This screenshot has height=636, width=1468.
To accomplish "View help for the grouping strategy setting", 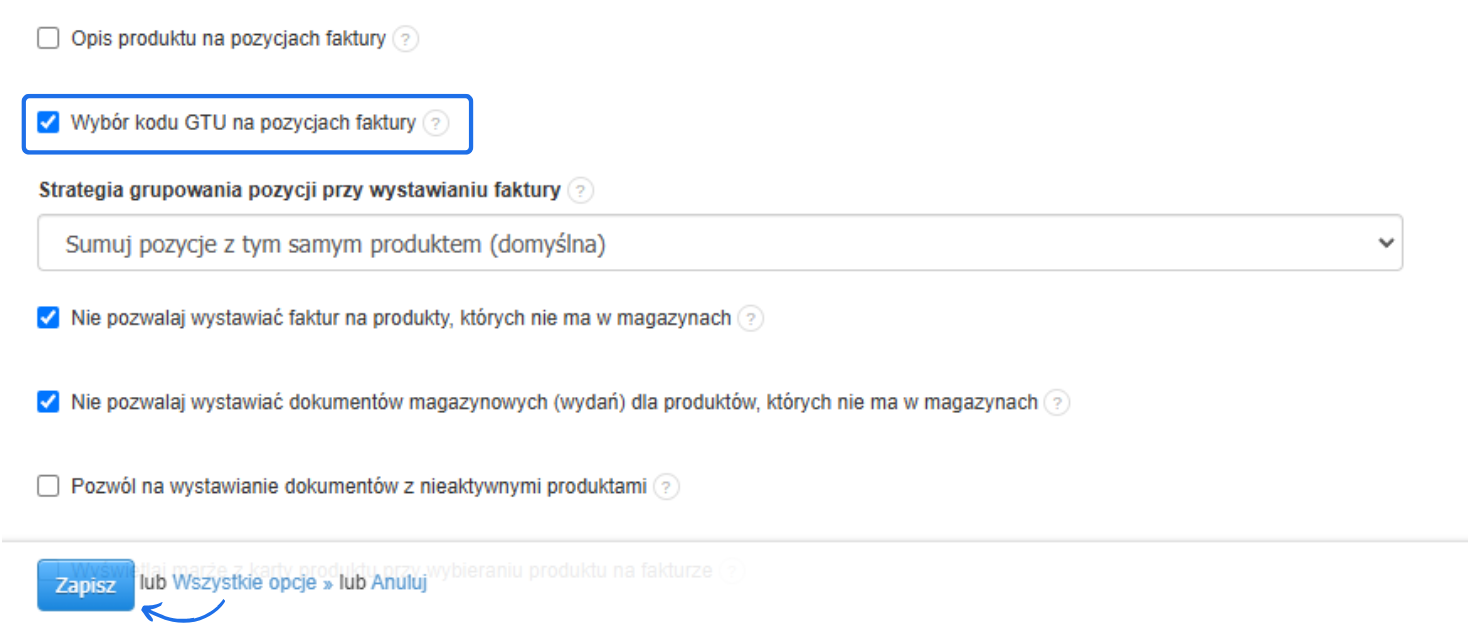I will pos(581,190).
